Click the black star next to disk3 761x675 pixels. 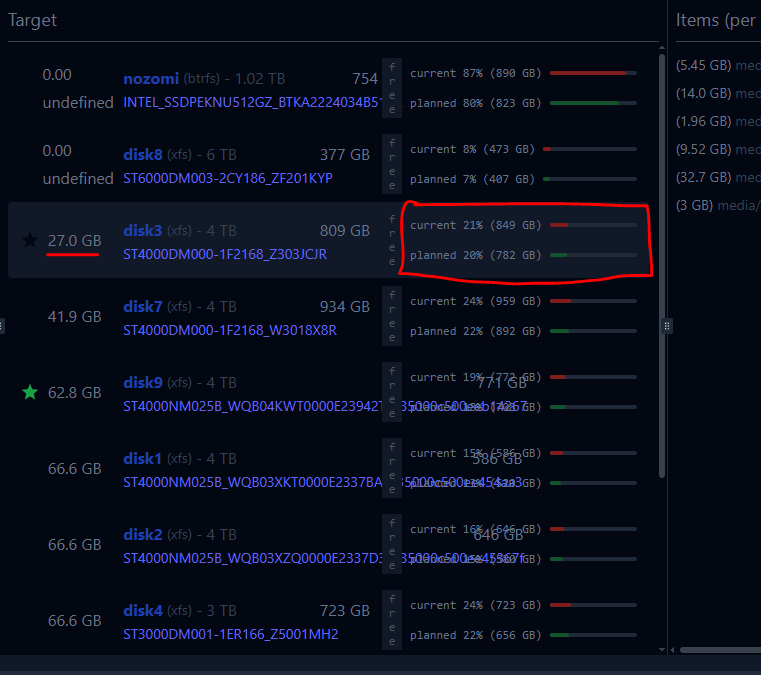[x=30, y=240]
